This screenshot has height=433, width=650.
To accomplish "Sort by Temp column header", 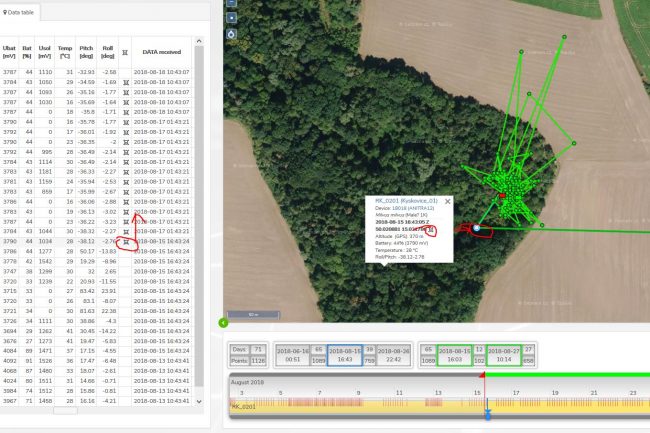I will point(64,50).
